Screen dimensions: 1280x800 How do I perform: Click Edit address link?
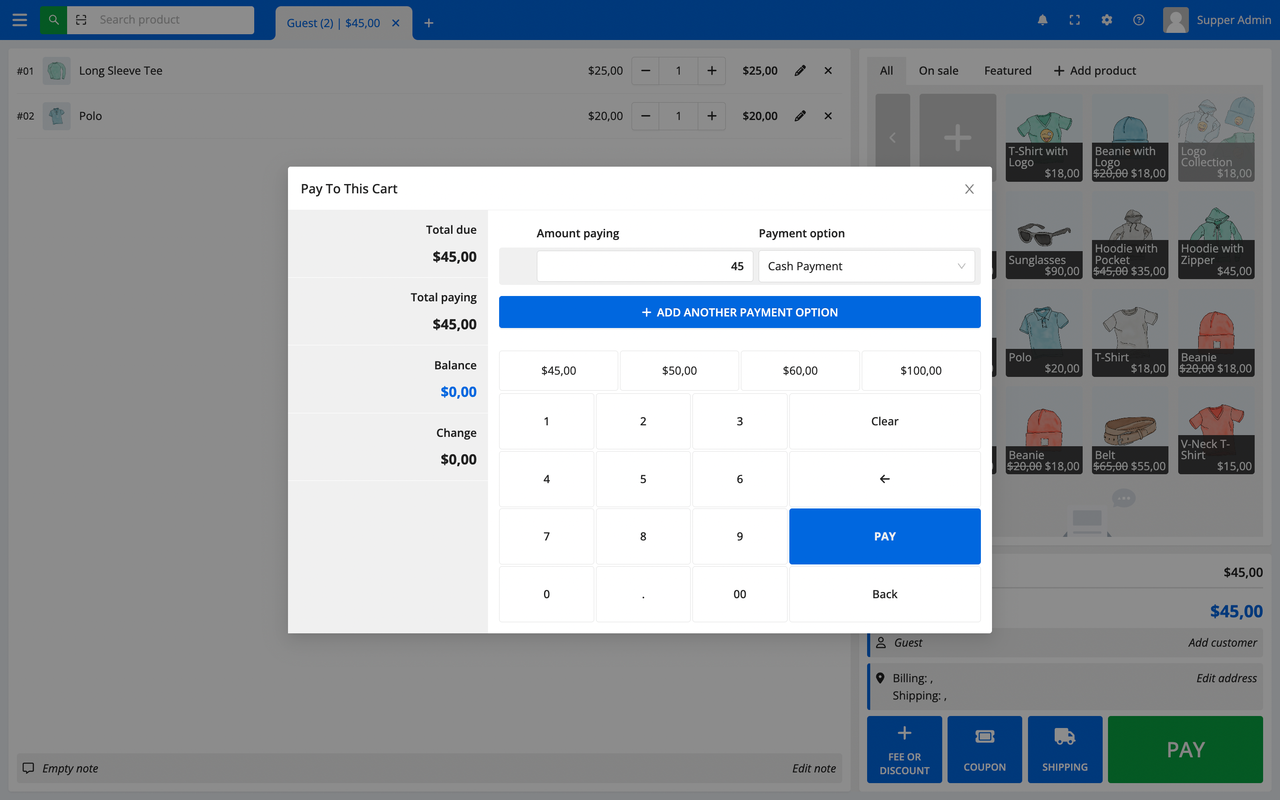(x=1226, y=678)
